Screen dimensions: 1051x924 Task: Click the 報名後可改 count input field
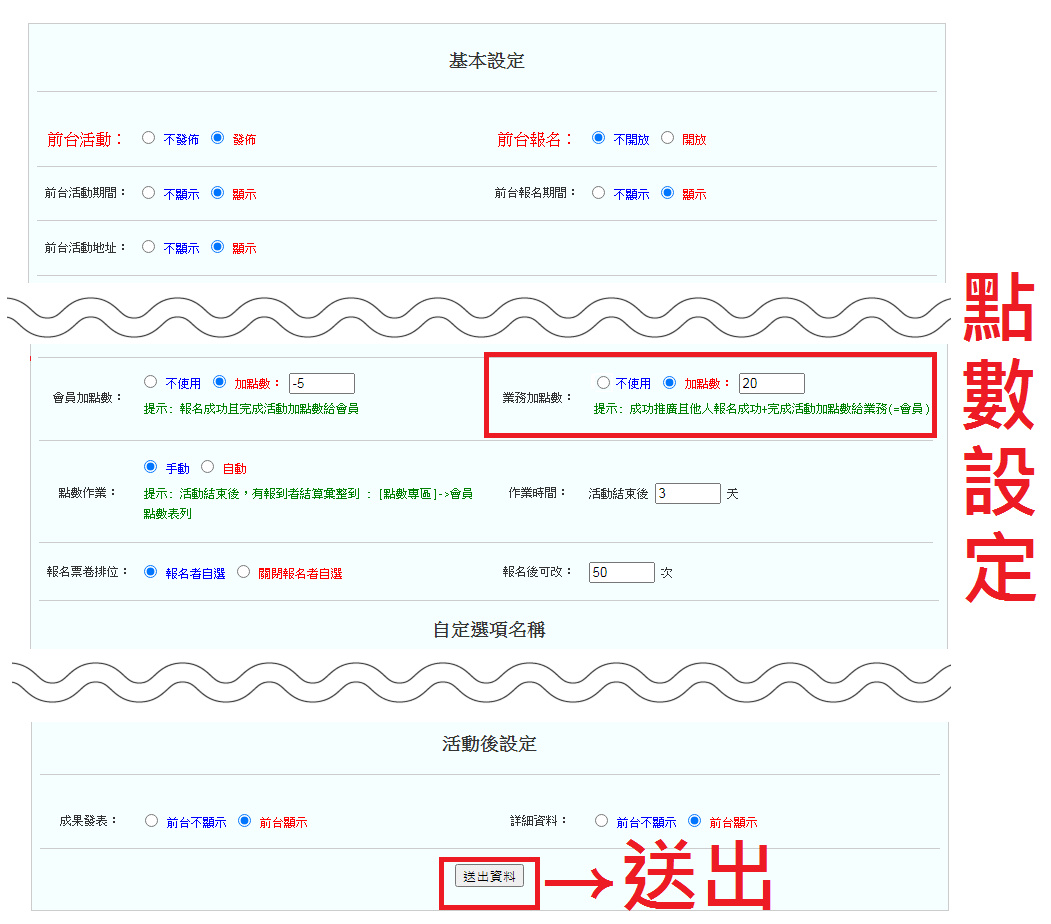tap(622, 572)
